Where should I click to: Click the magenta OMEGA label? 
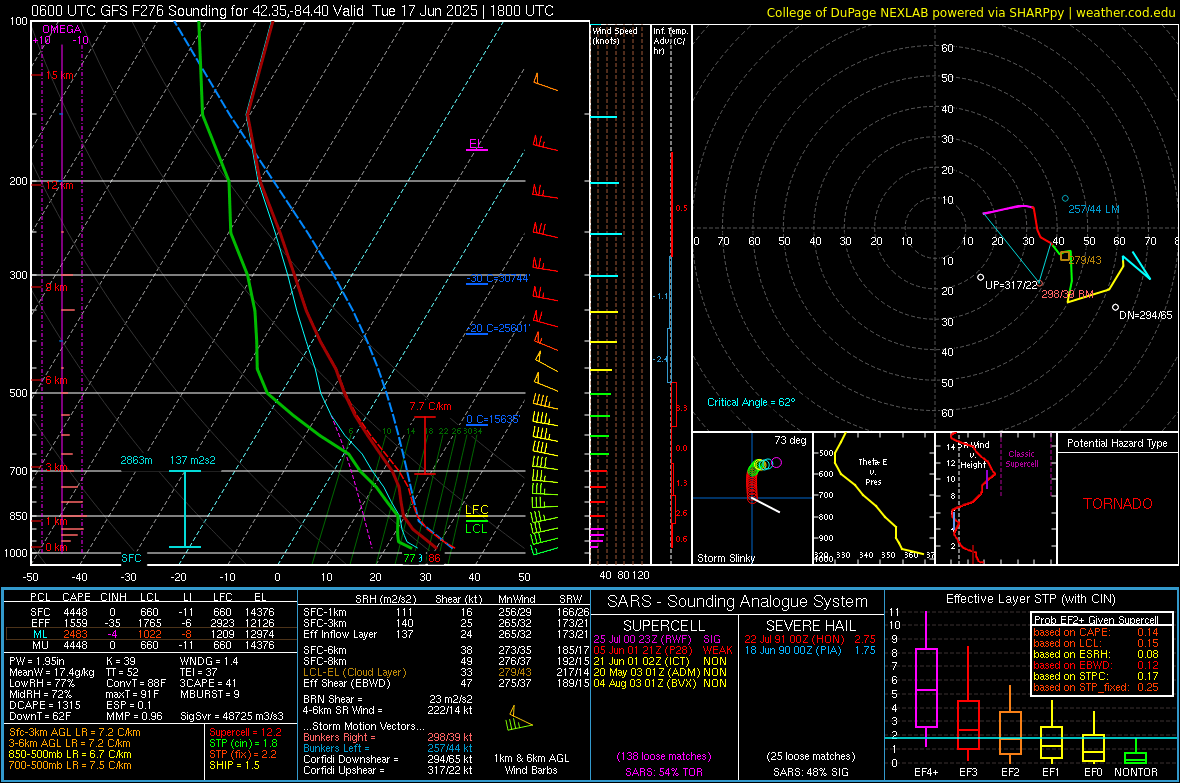coord(62,29)
